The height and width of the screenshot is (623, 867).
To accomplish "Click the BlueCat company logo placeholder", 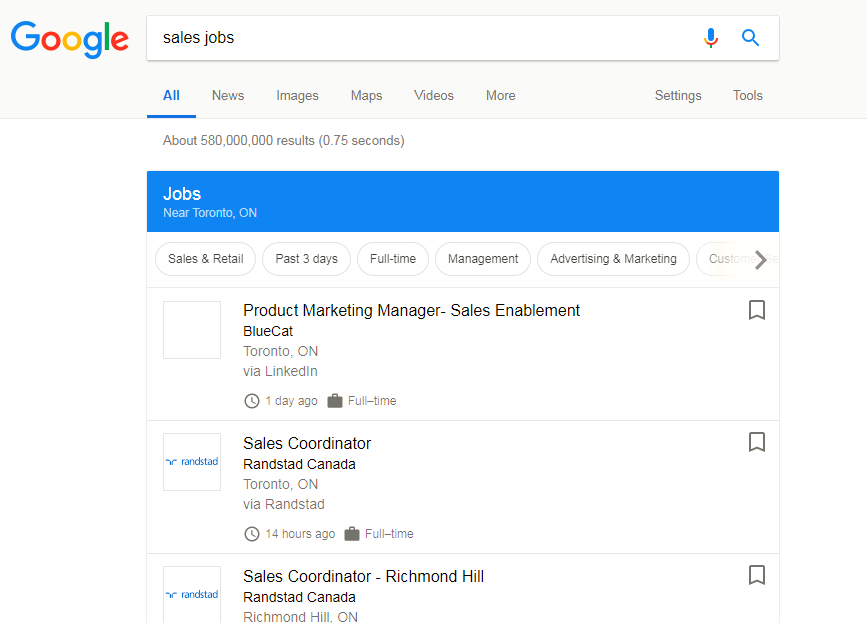I will [x=192, y=330].
